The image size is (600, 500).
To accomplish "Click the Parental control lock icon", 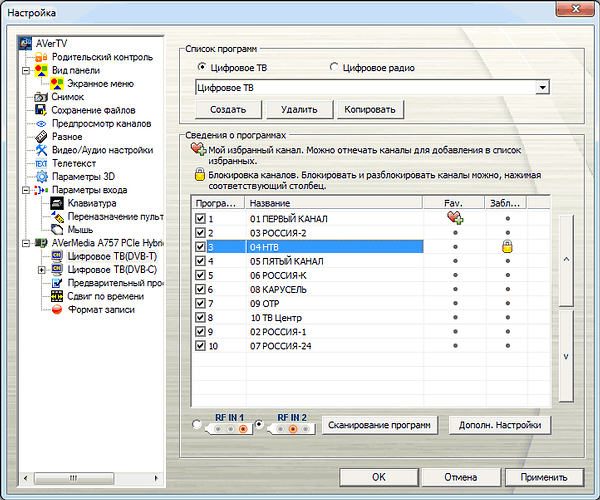I will [41, 57].
